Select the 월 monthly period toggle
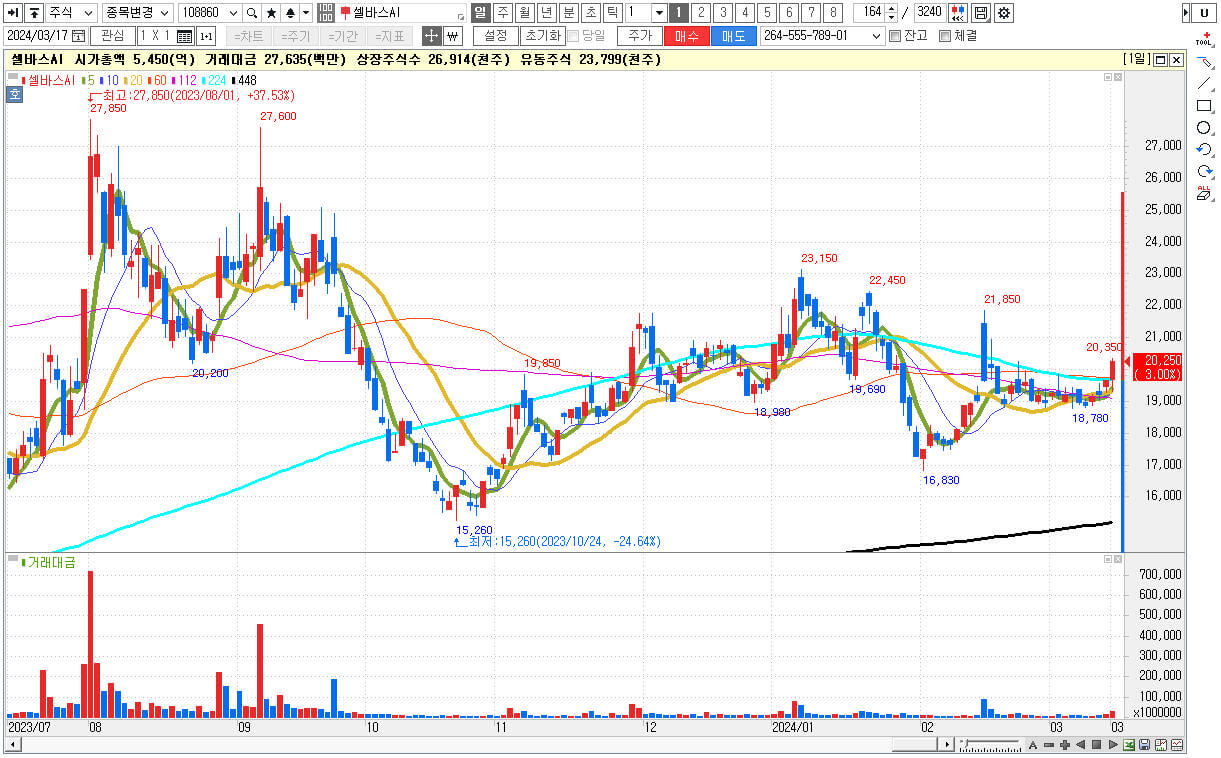 click(x=524, y=13)
